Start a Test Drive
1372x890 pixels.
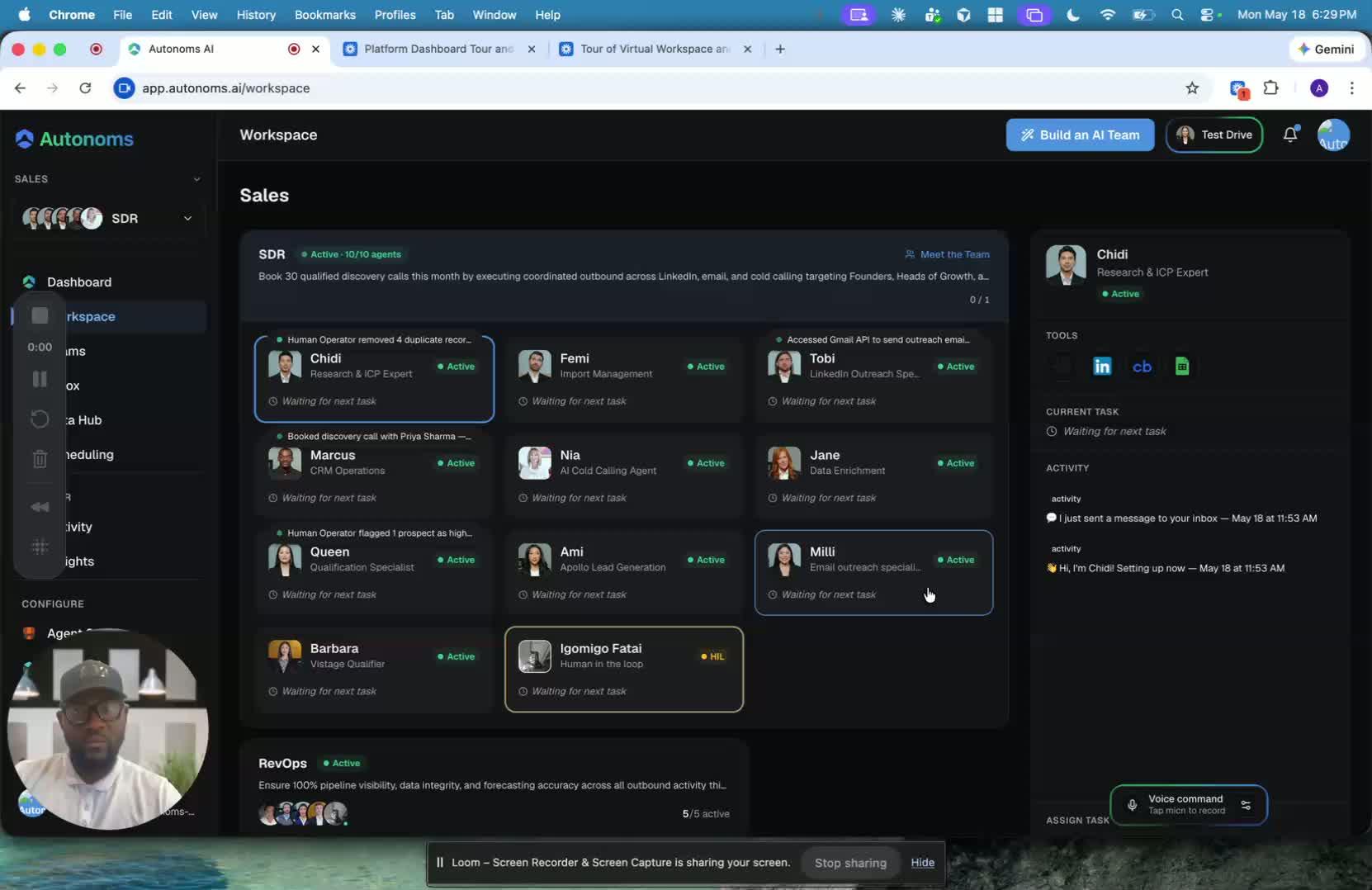[x=1214, y=135]
